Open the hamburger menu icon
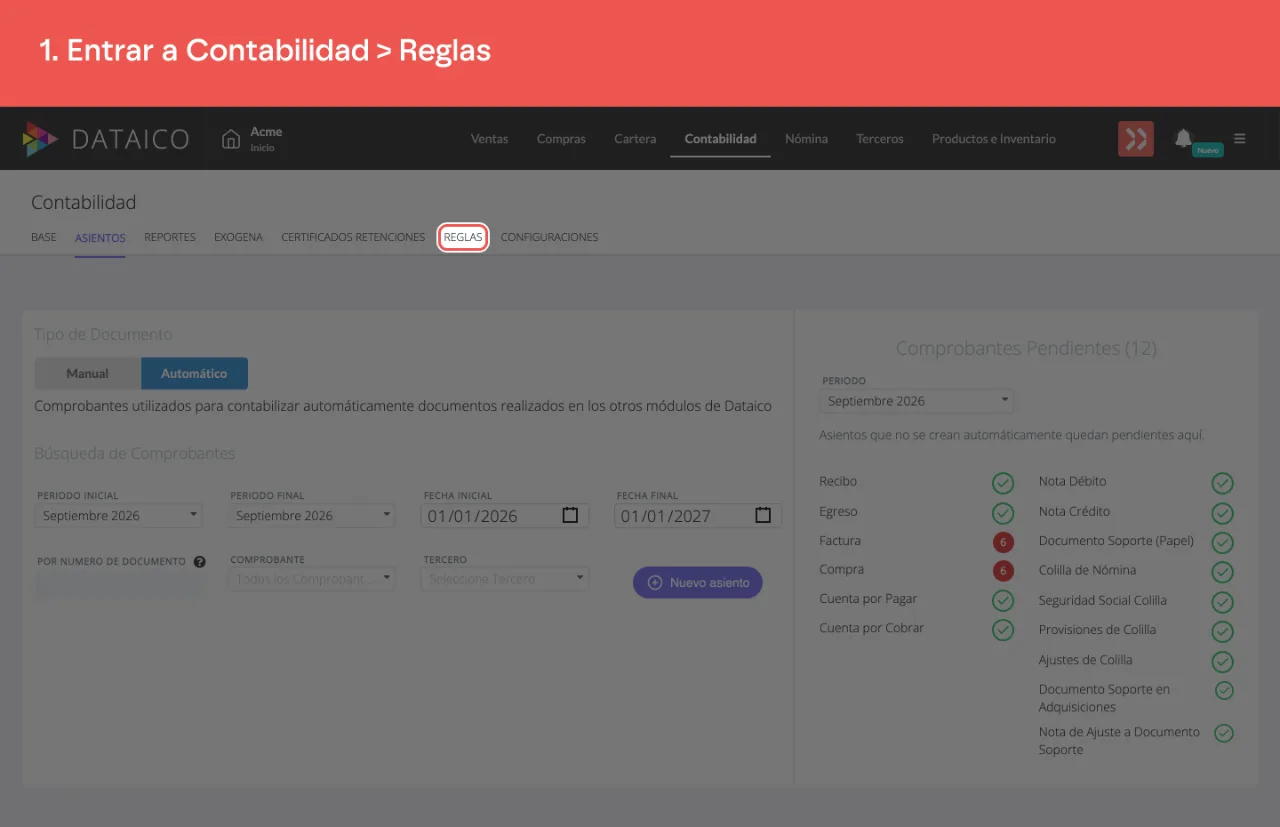1280x827 pixels. click(x=1240, y=139)
